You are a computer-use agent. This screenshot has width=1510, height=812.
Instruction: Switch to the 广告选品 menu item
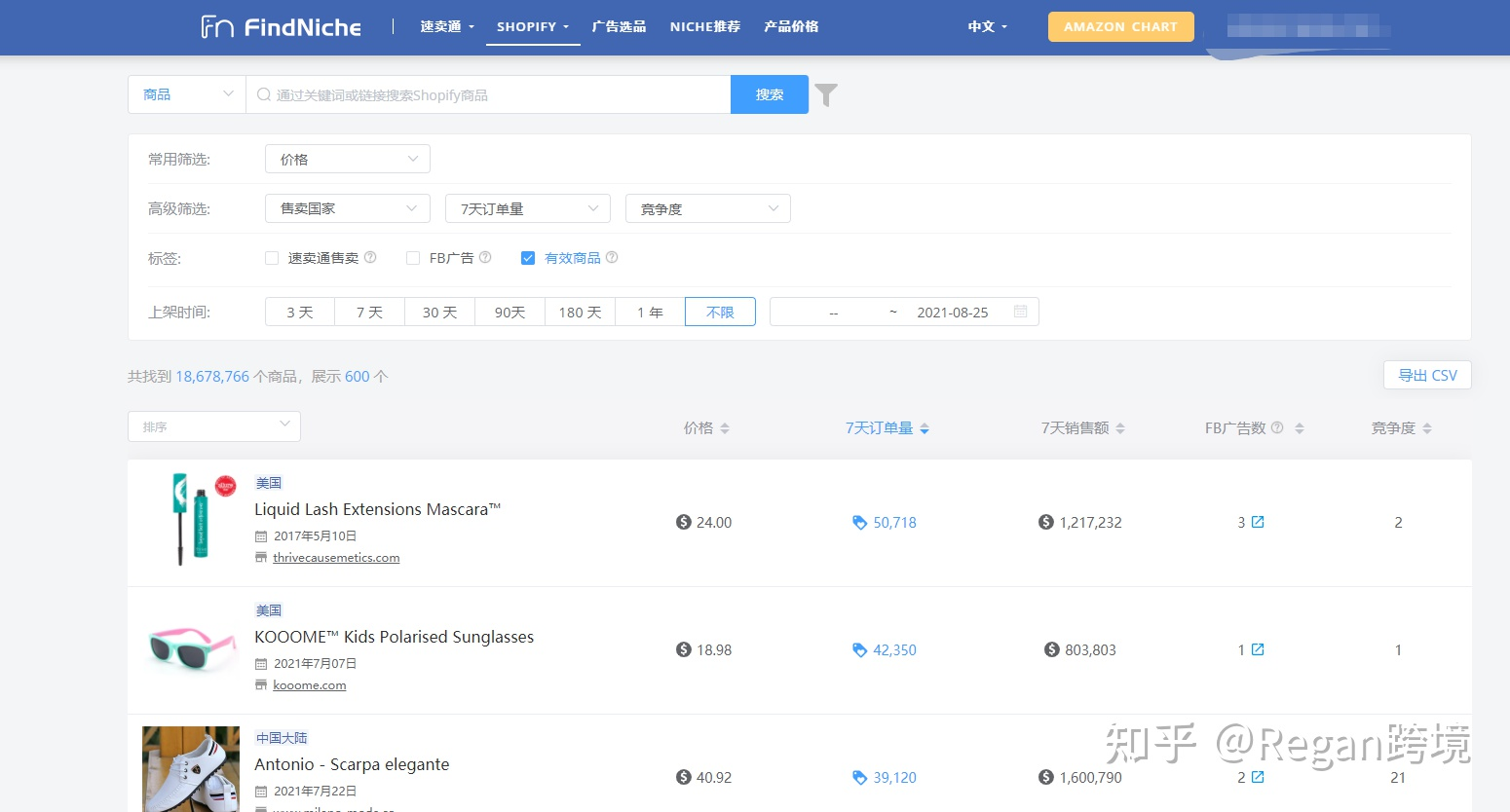pyautogui.click(x=618, y=26)
